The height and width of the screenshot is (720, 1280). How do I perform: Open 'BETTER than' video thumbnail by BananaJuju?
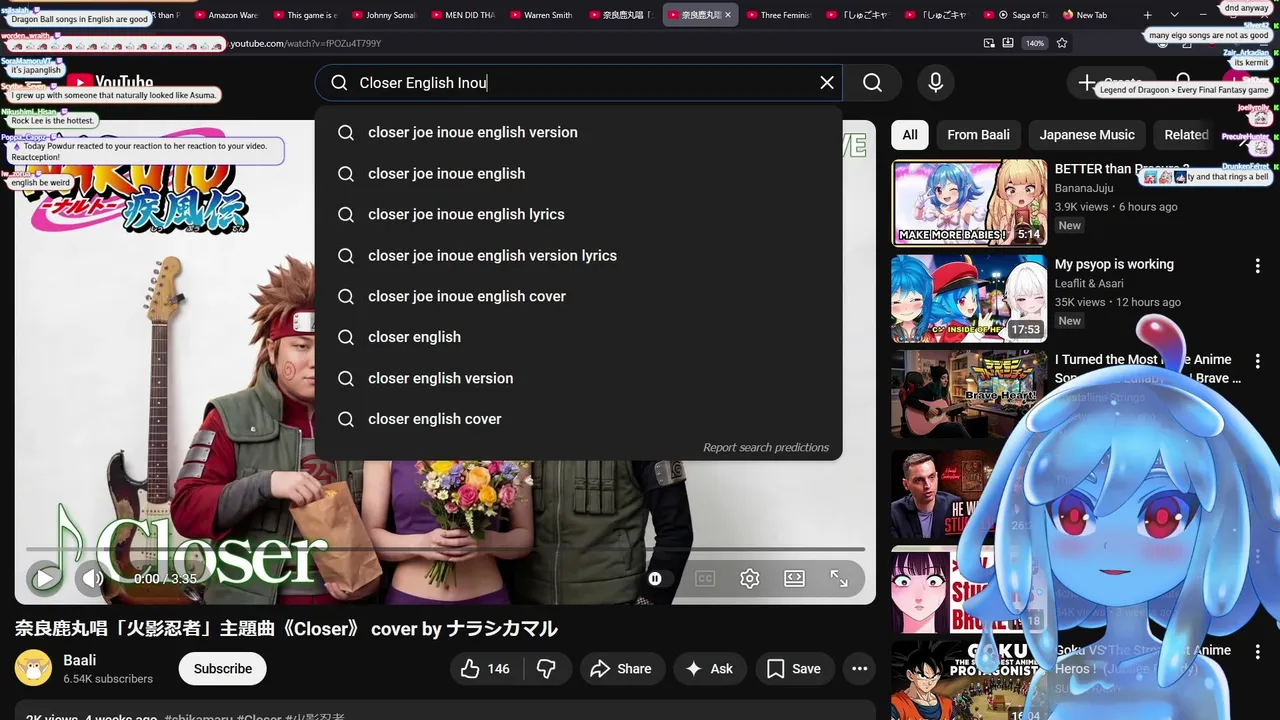[x=969, y=203]
